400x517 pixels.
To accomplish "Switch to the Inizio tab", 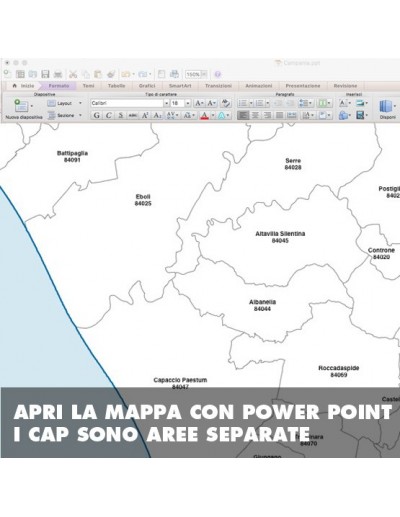I will click(24, 86).
